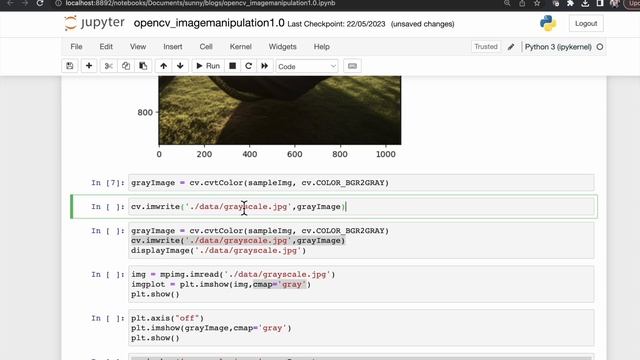Insert a cell below with the plus icon
Screen dimensions: 640x360
click(x=89, y=66)
